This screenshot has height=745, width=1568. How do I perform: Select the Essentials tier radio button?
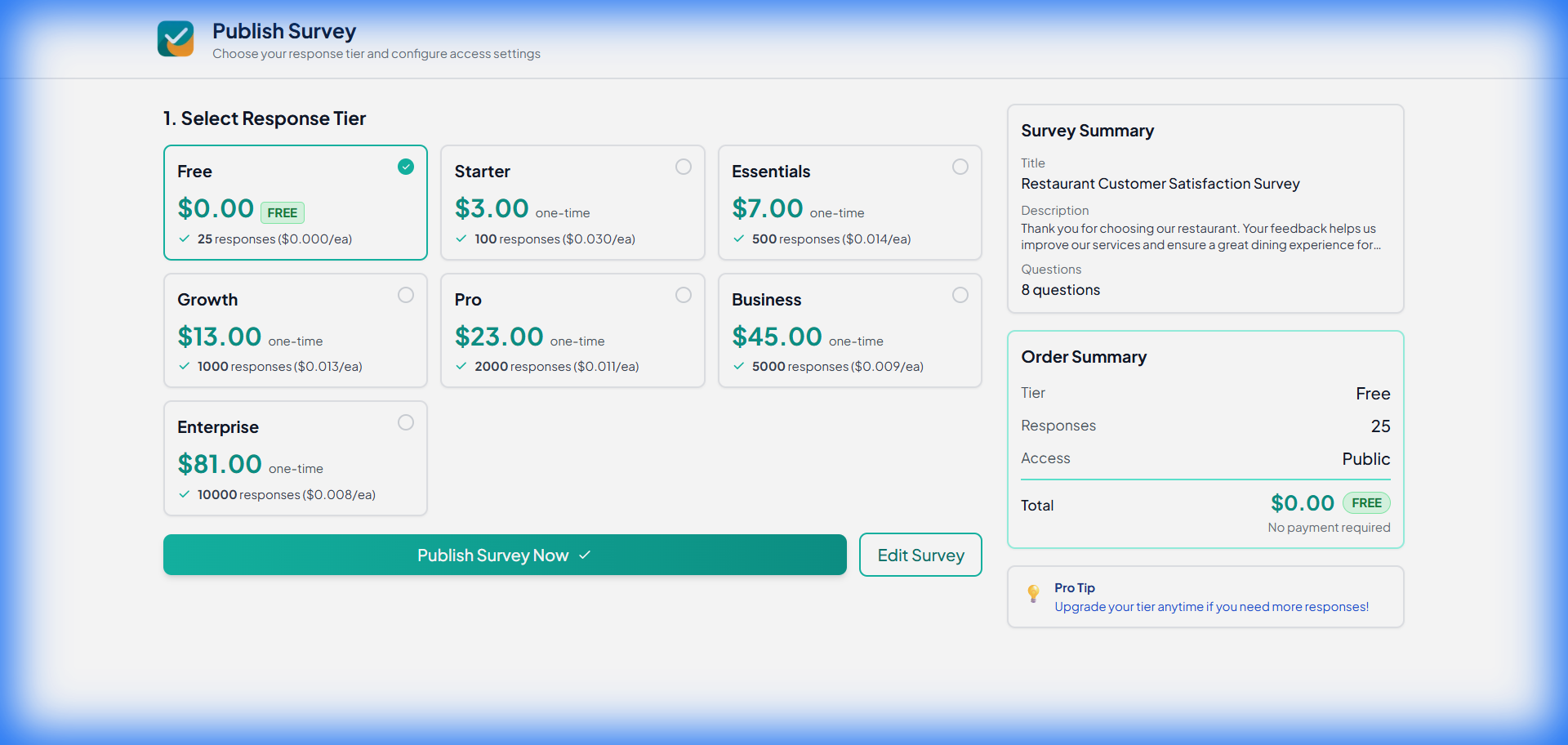960,167
